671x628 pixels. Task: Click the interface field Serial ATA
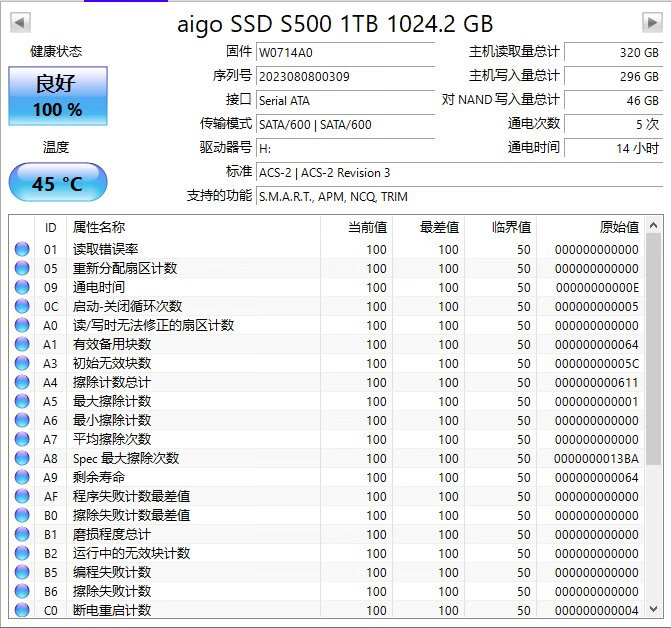tap(345, 101)
